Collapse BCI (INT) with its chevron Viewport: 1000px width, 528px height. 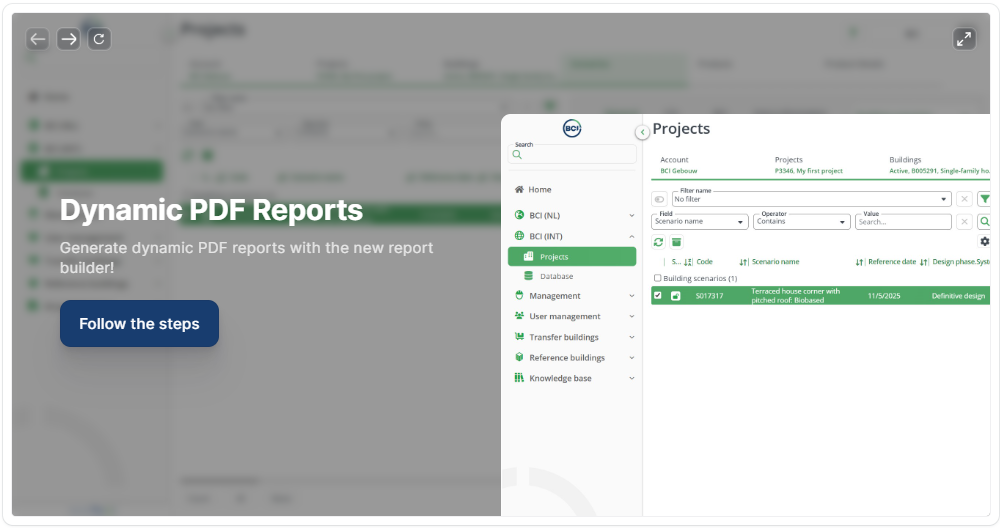(631, 236)
